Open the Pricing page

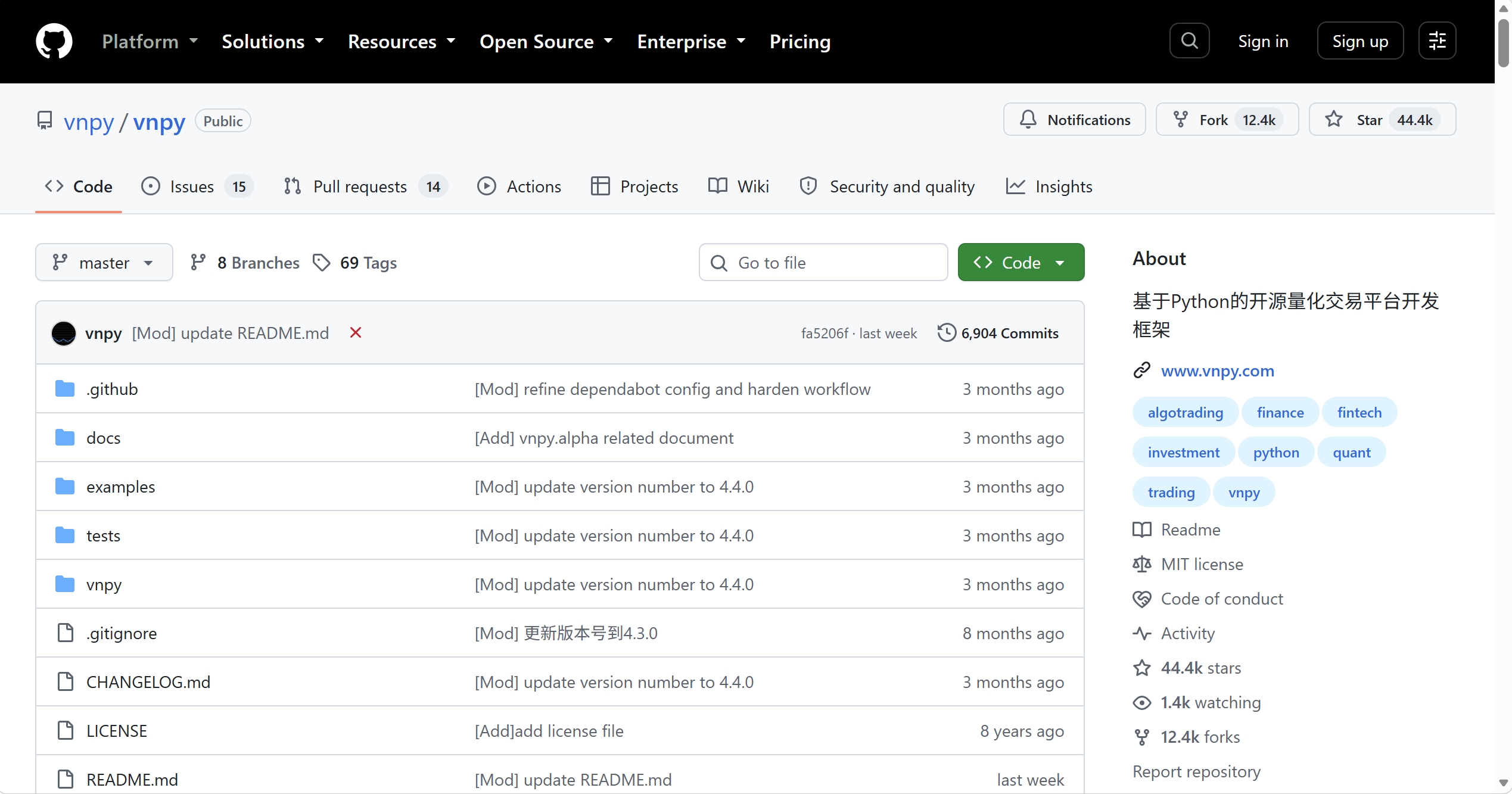pos(799,41)
